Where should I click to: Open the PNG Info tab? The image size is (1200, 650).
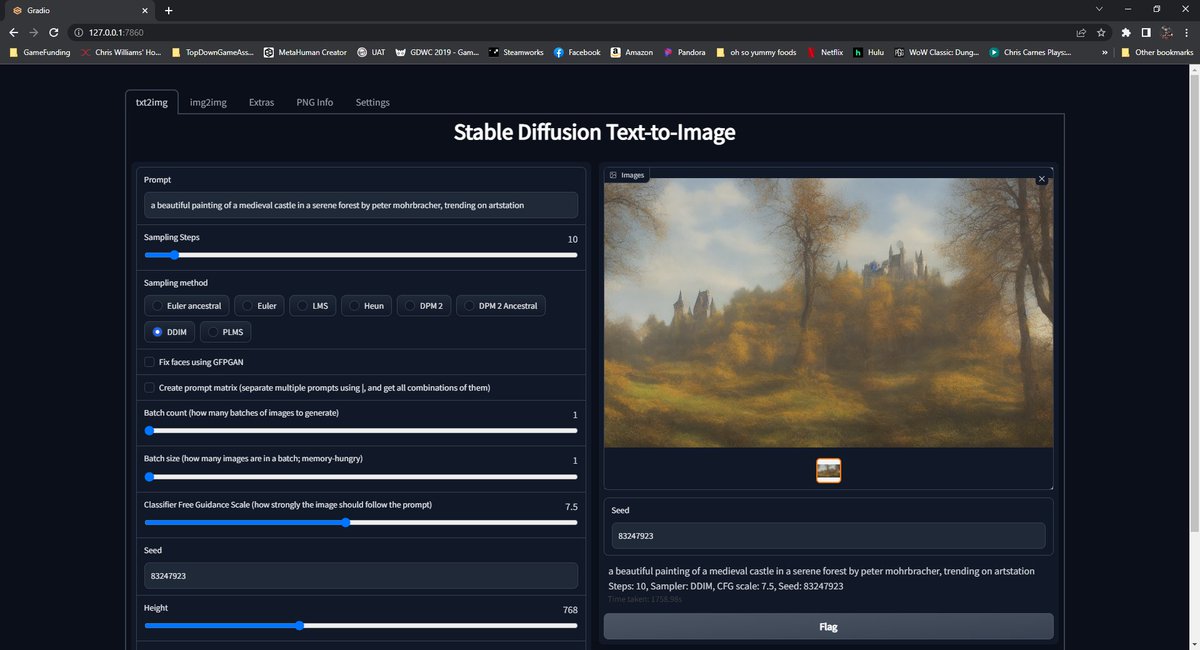tap(315, 102)
